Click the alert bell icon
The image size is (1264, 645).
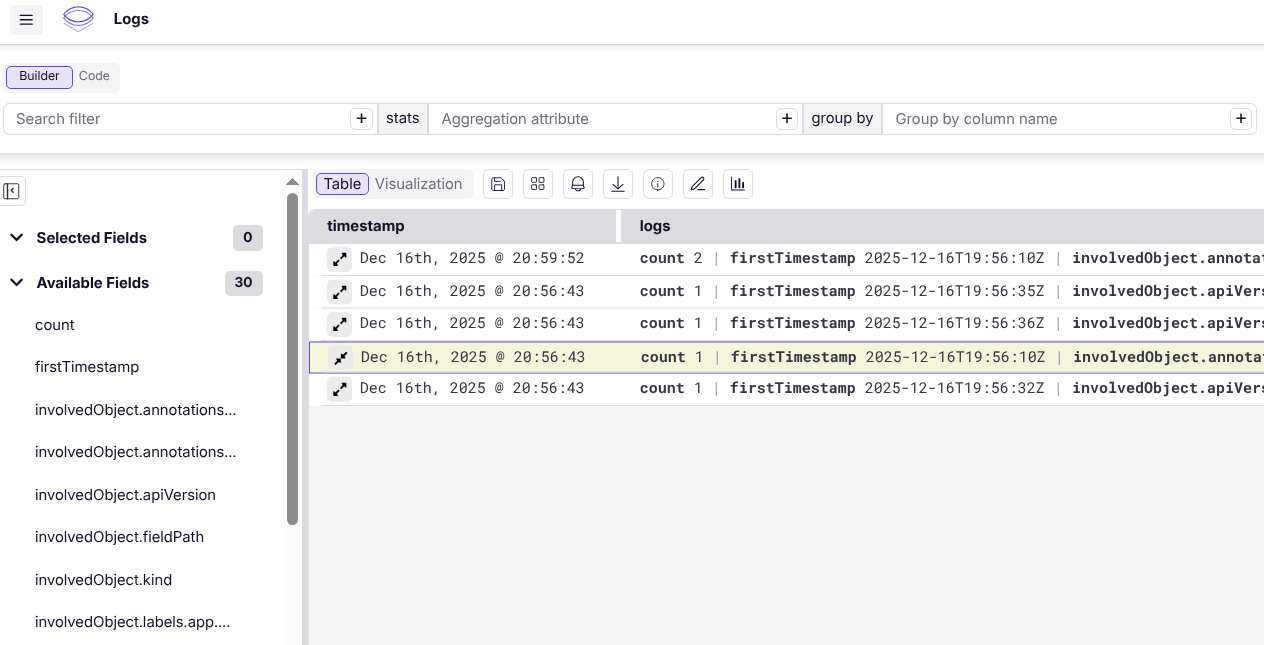pyautogui.click(x=578, y=184)
